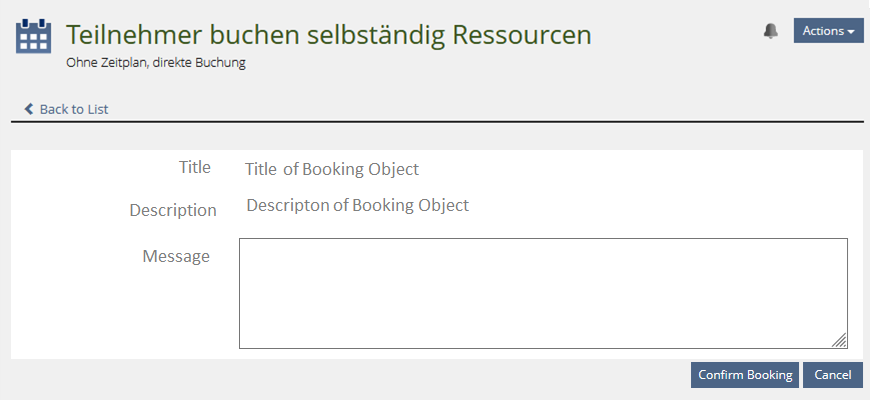Select the "Title of Booking Object" text
Screen dimensions: 870x400
click(332, 169)
